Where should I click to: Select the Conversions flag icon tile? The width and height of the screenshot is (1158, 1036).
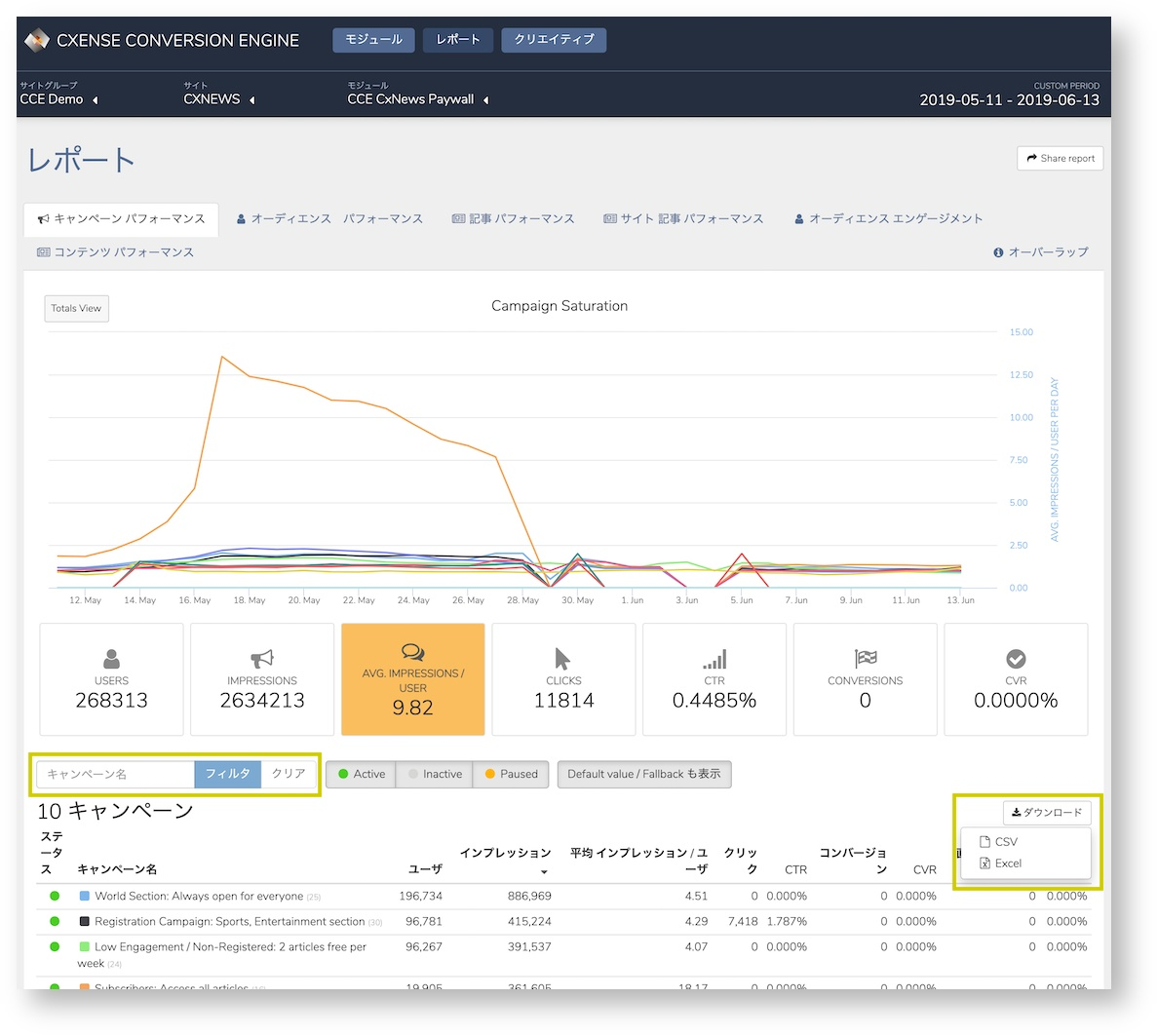[x=865, y=679]
